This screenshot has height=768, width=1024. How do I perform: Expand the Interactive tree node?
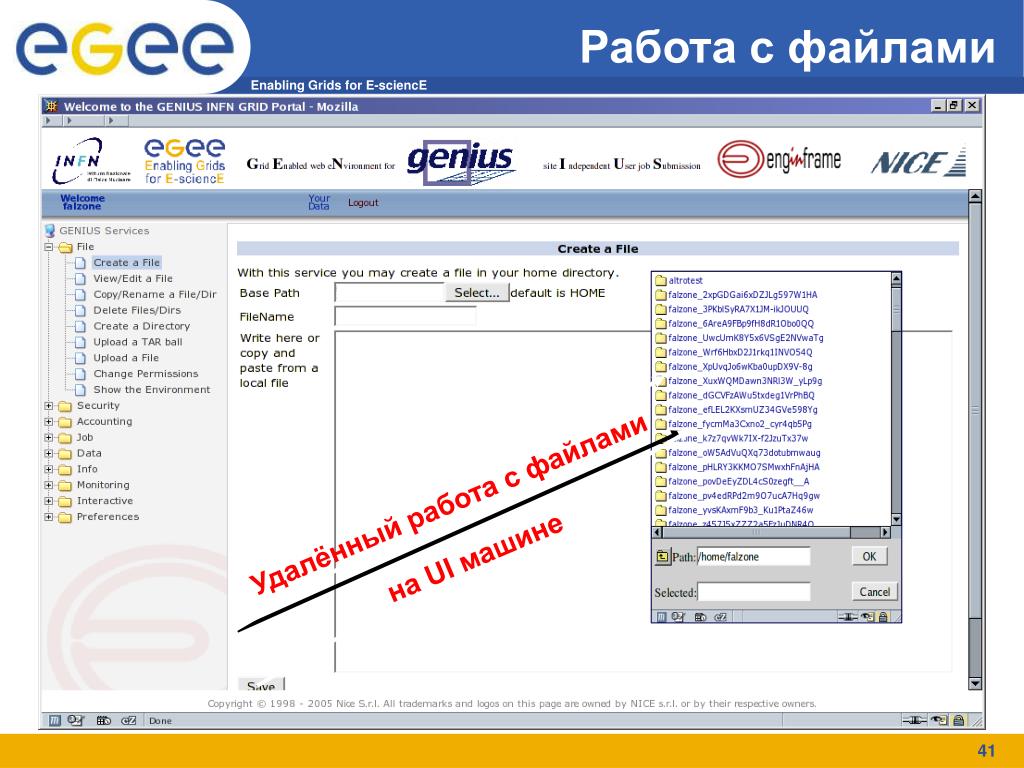(x=48, y=501)
